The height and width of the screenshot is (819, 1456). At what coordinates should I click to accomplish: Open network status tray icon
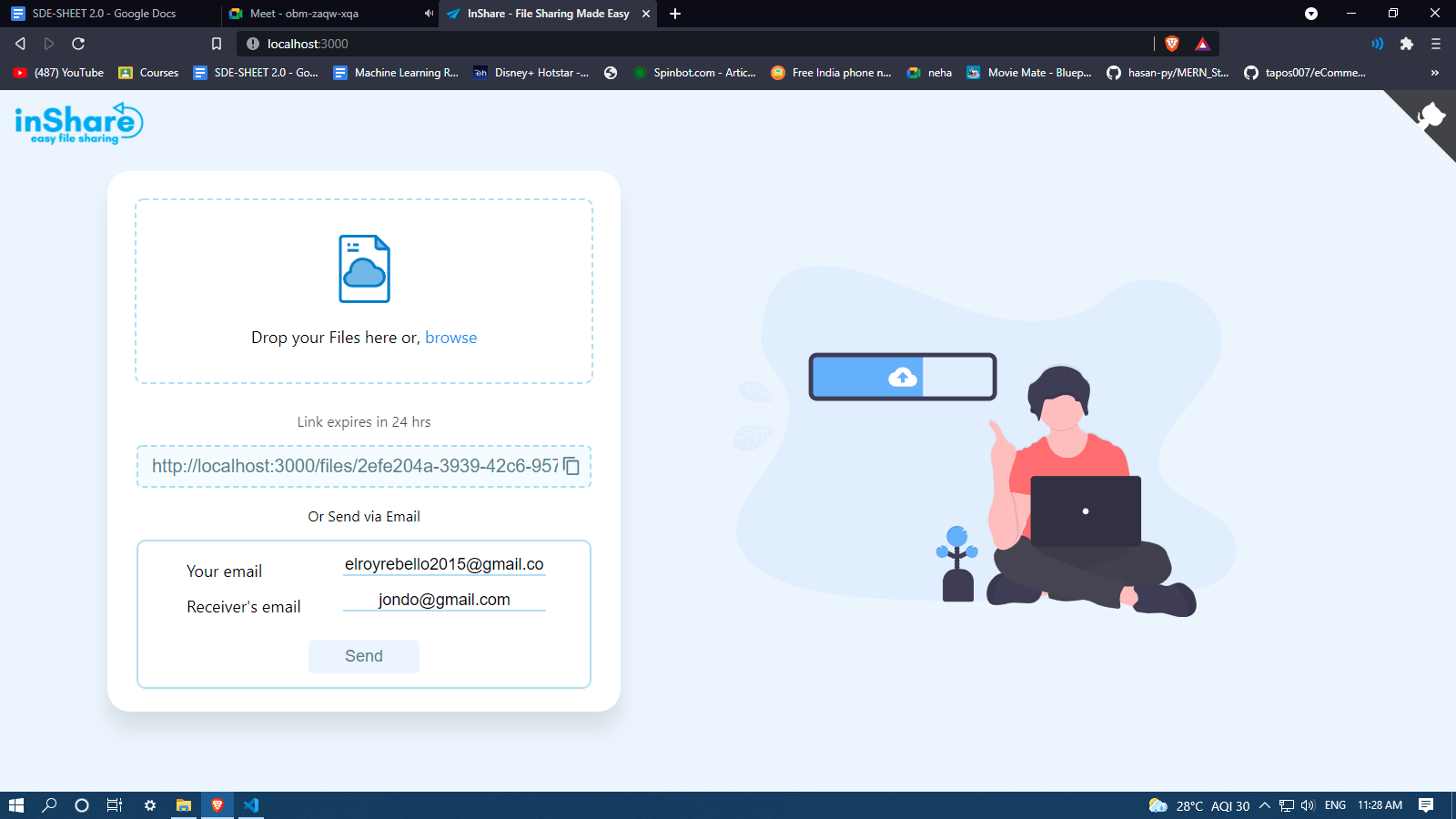pos(1287,805)
